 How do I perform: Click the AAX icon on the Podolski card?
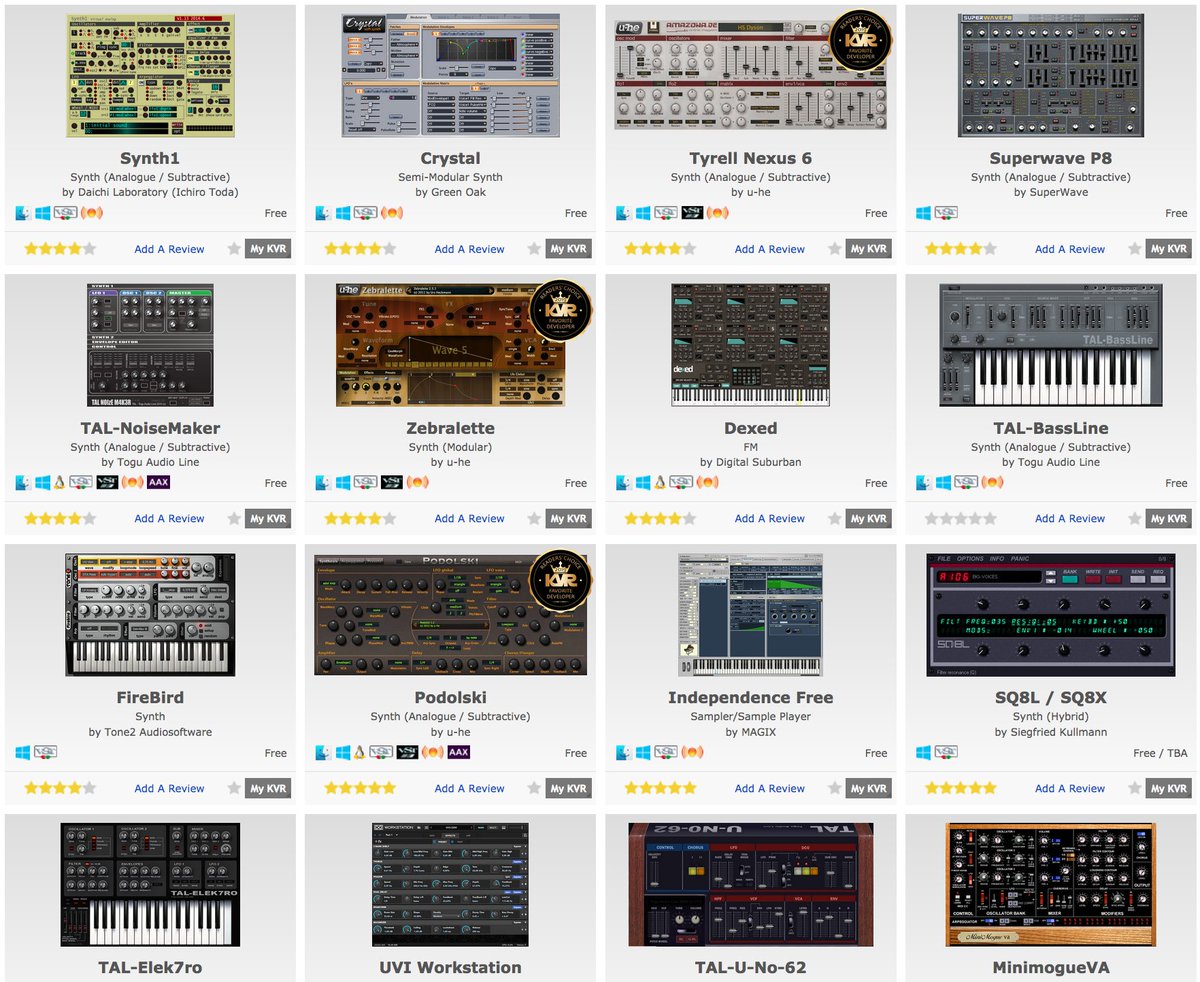[x=458, y=752]
